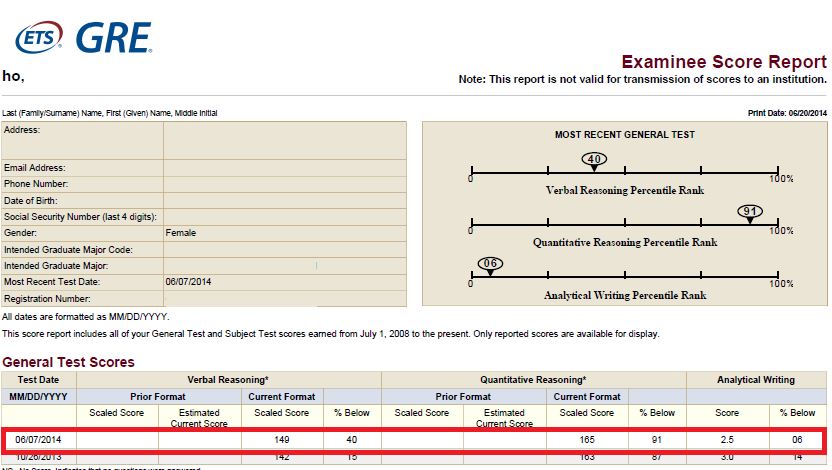Click the % Below header under Analytical Writing
Screen dimensions: 832x470
pyautogui.click(x=797, y=413)
